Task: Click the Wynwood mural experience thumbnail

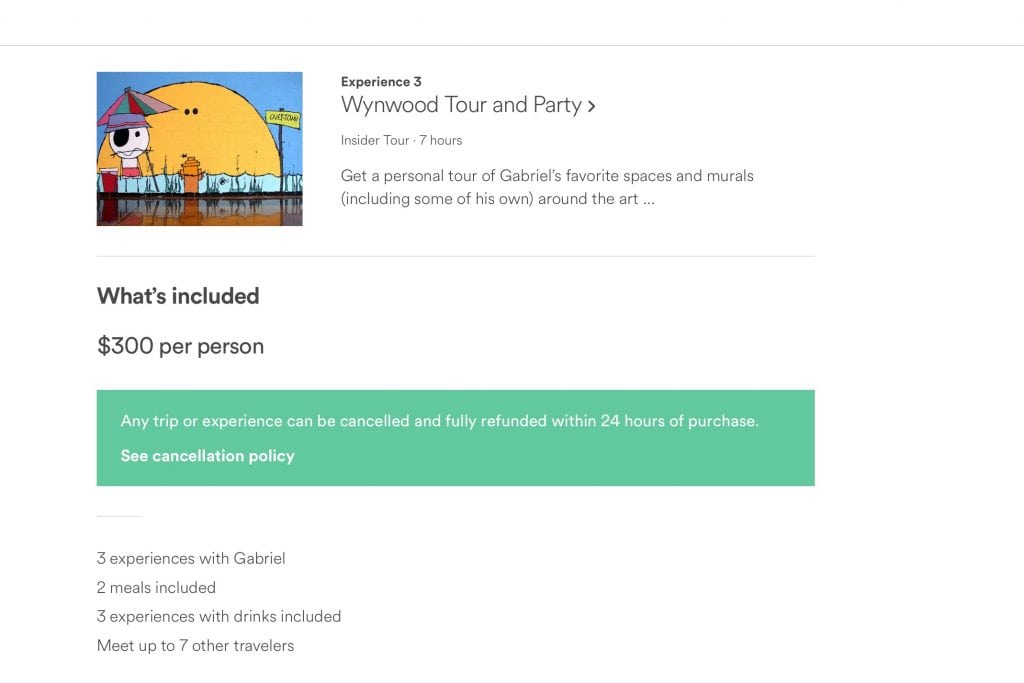Action: click(199, 149)
